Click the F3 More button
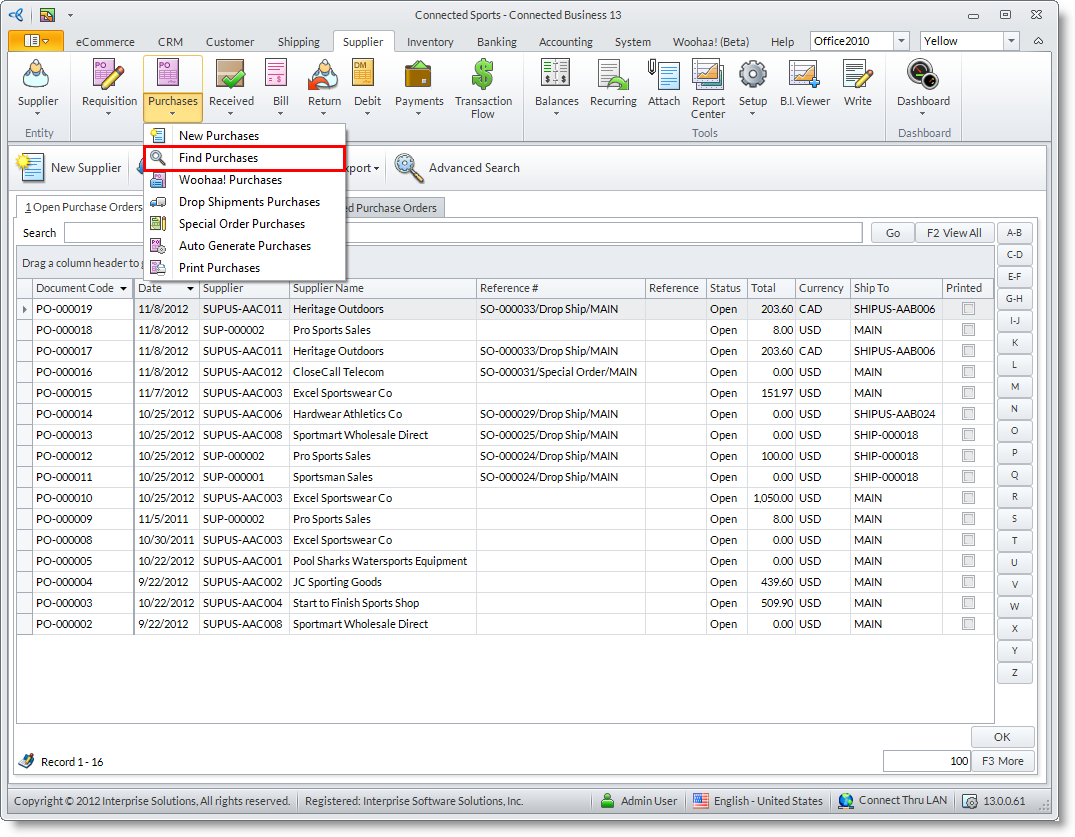This screenshot has height=837, width=1075. 1002,761
